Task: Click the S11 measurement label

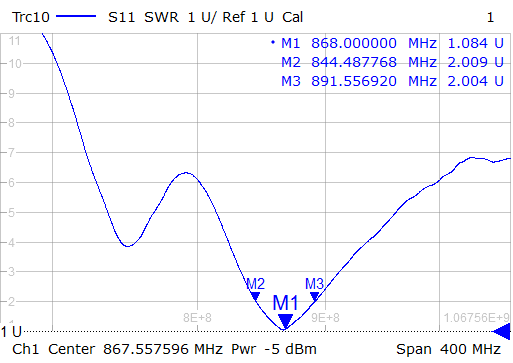Action: (121, 17)
